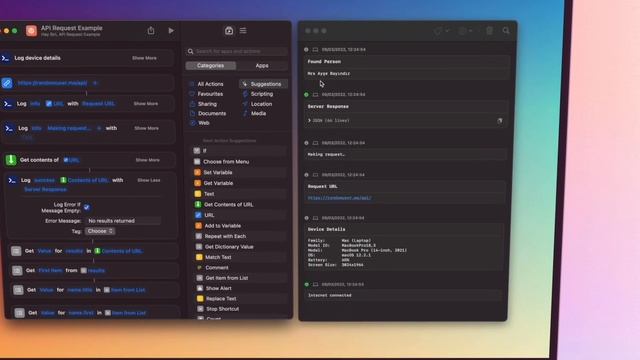640x360 pixels.
Task: Add the Replace Text action
Action: point(240,299)
